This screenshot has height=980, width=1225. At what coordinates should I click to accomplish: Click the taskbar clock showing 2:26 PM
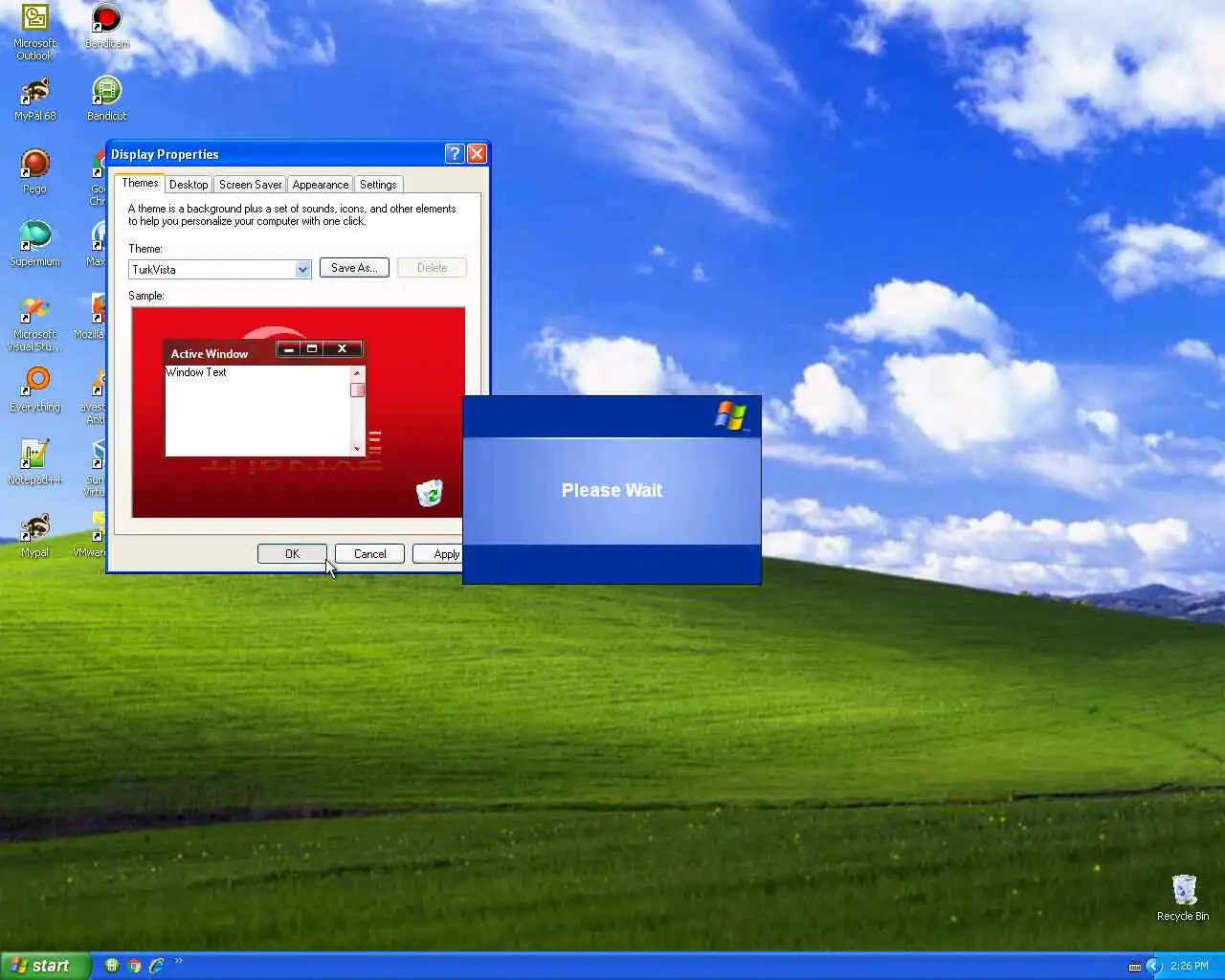[x=1190, y=967]
